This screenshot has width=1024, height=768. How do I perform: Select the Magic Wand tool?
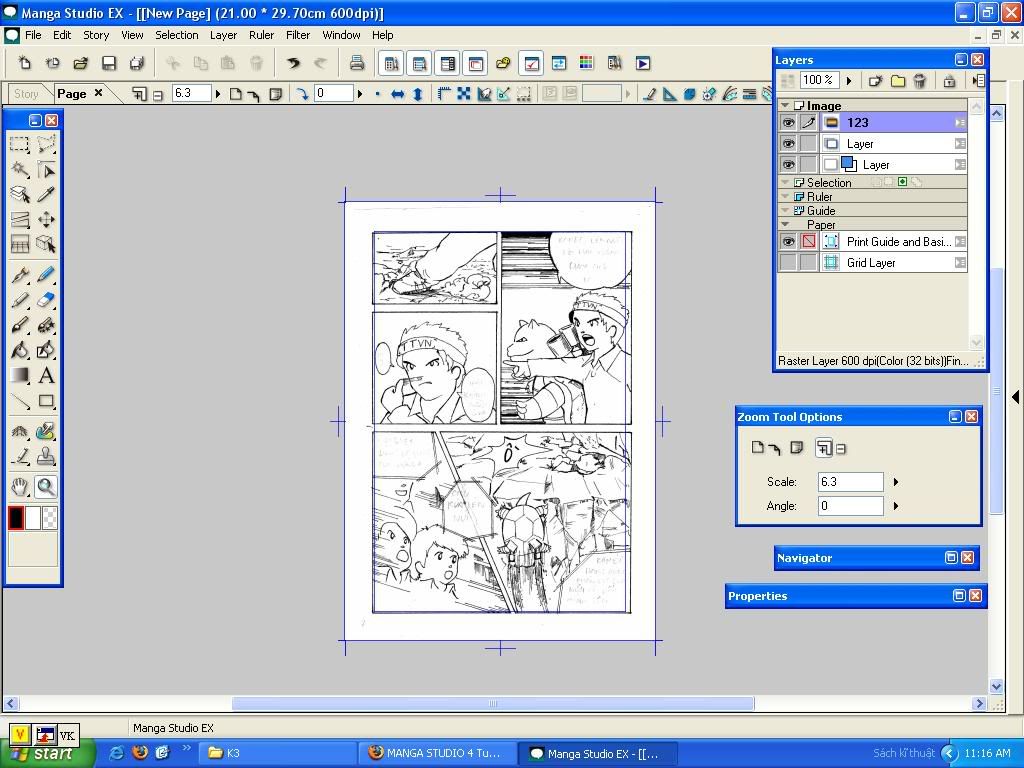(20, 169)
